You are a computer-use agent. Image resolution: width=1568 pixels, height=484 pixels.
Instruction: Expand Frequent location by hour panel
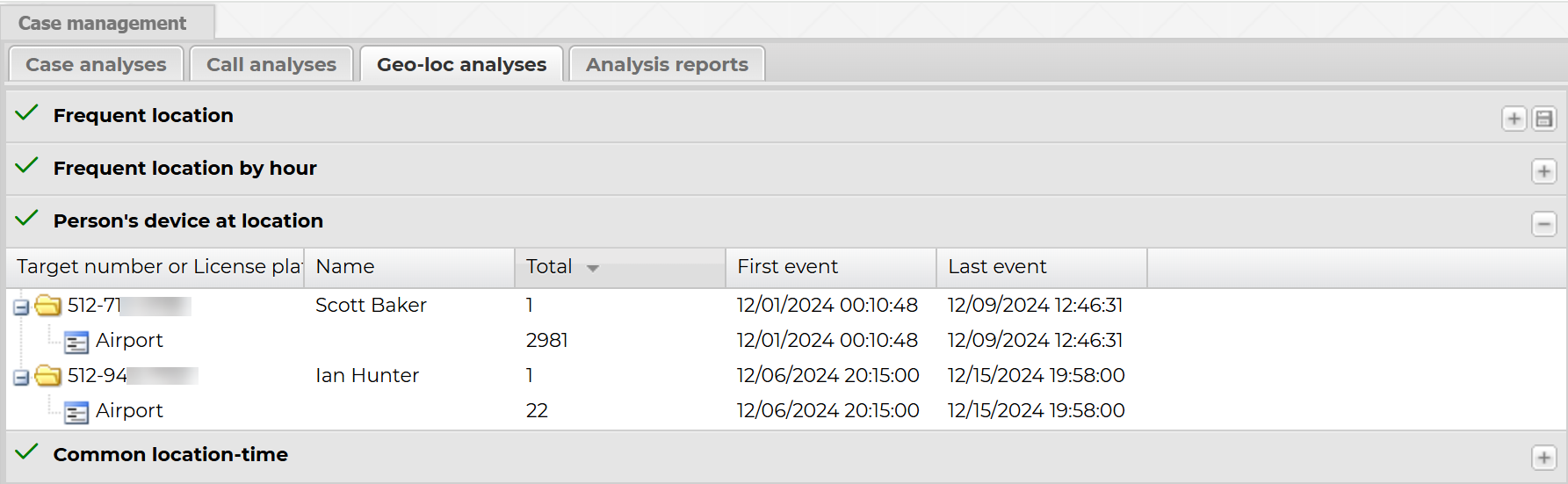pos(1543,171)
